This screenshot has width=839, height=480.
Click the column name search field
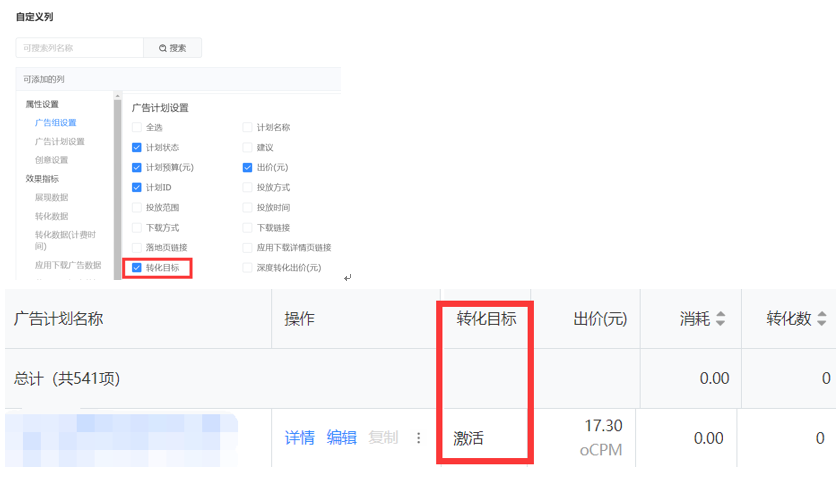80,48
